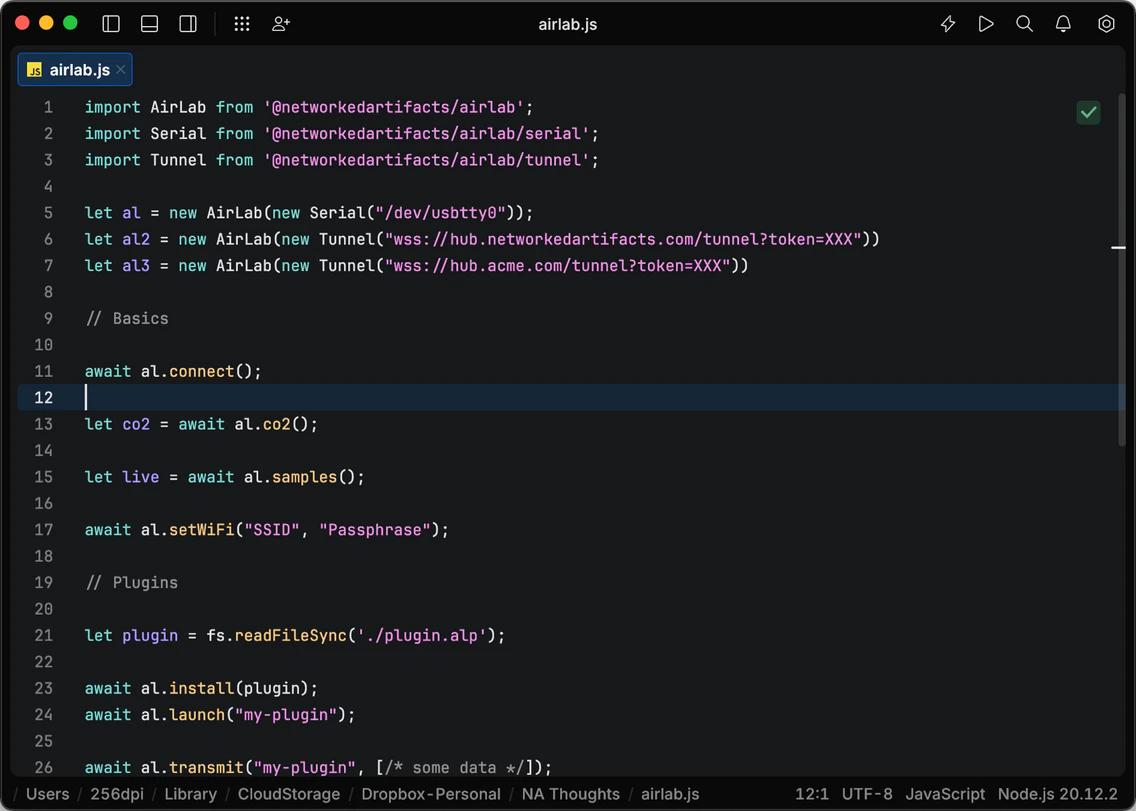This screenshot has height=811, width=1136.
Task: Click the green checkmark status indicator
Action: click(1088, 112)
